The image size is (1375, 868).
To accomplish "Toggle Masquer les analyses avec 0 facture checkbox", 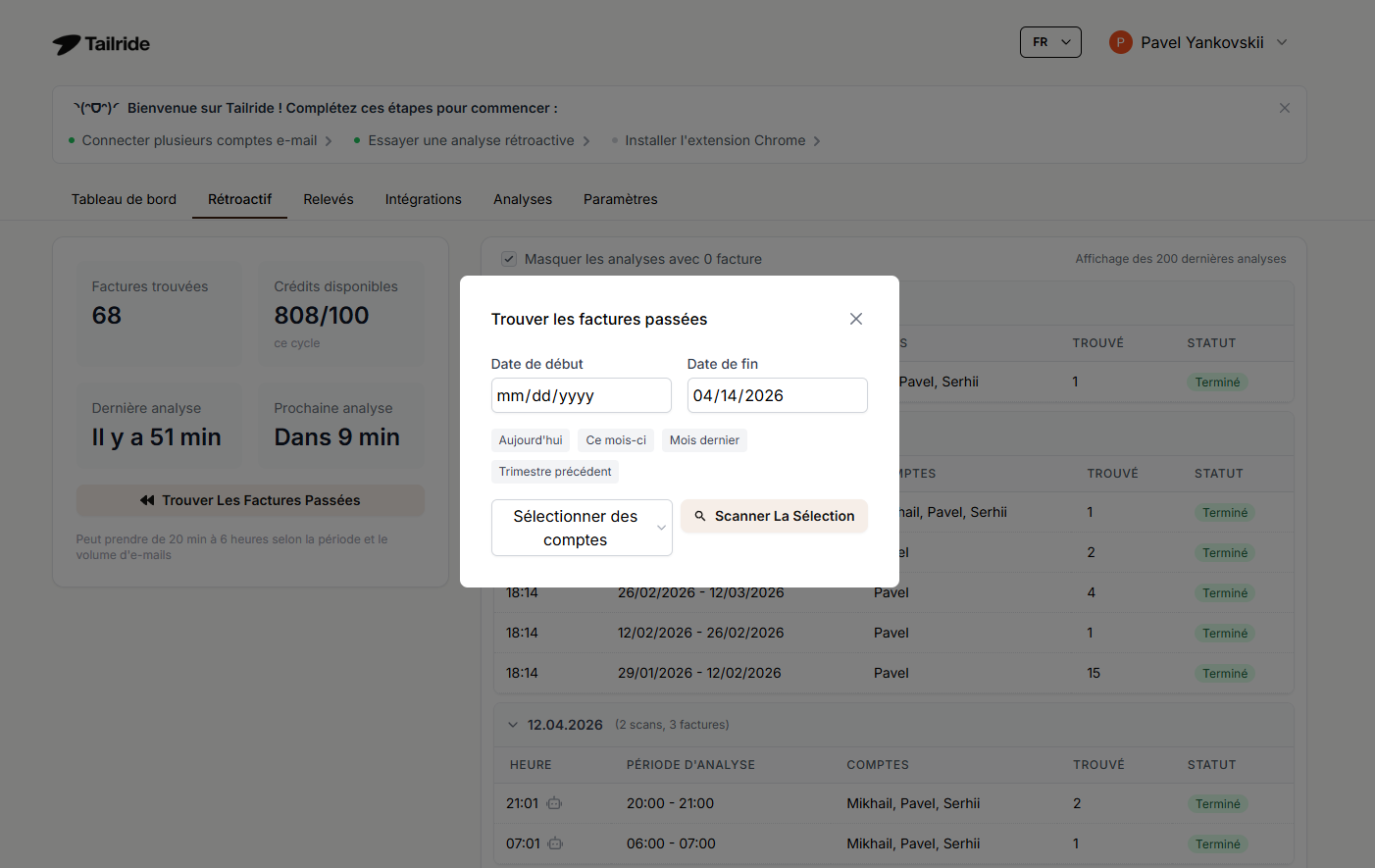I will [x=509, y=259].
